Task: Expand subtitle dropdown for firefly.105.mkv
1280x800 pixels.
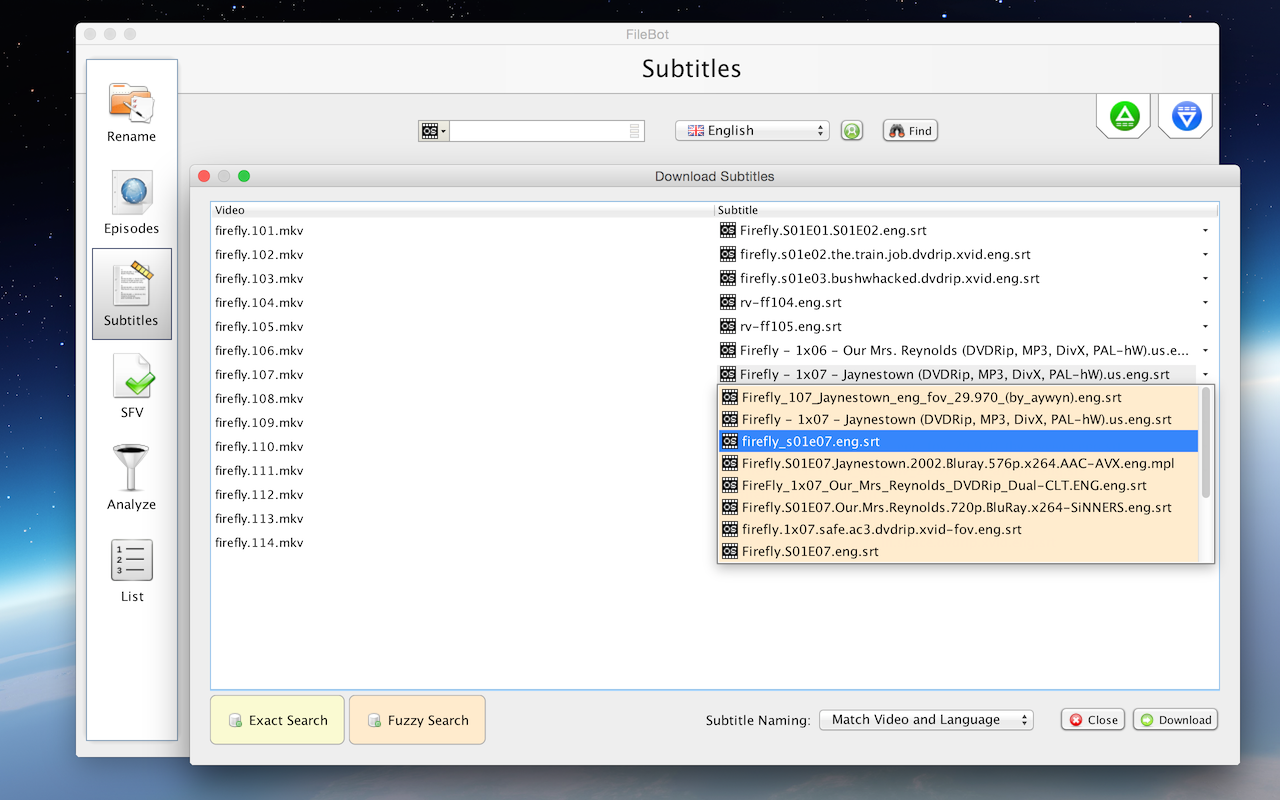Action: (x=1205, y=327)
